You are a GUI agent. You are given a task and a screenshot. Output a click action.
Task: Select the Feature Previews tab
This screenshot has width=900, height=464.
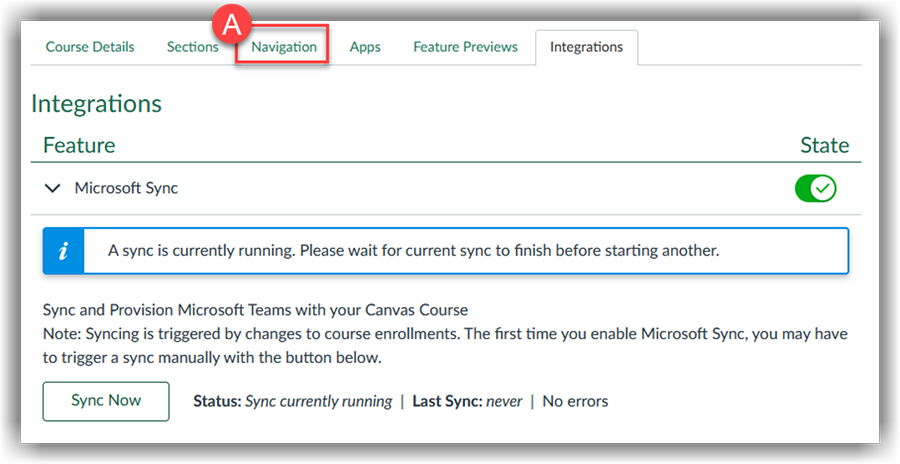coord(465,47)
